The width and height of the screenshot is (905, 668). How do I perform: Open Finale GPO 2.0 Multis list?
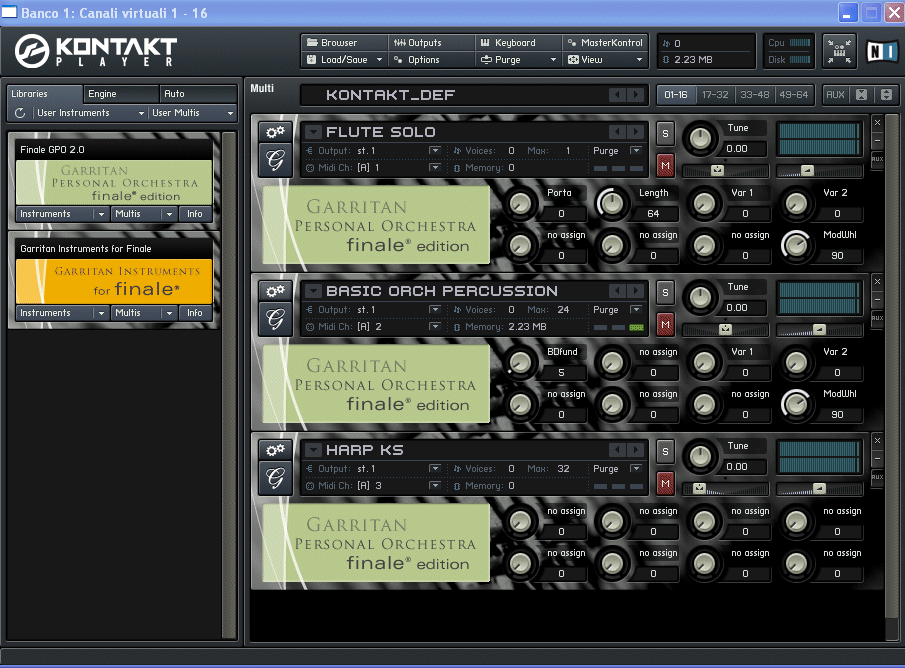pos(143,214)
